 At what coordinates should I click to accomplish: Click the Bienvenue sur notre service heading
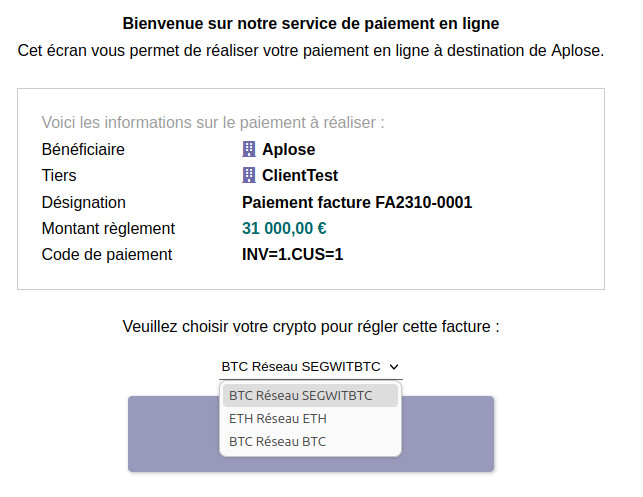[x=311, y=23]
